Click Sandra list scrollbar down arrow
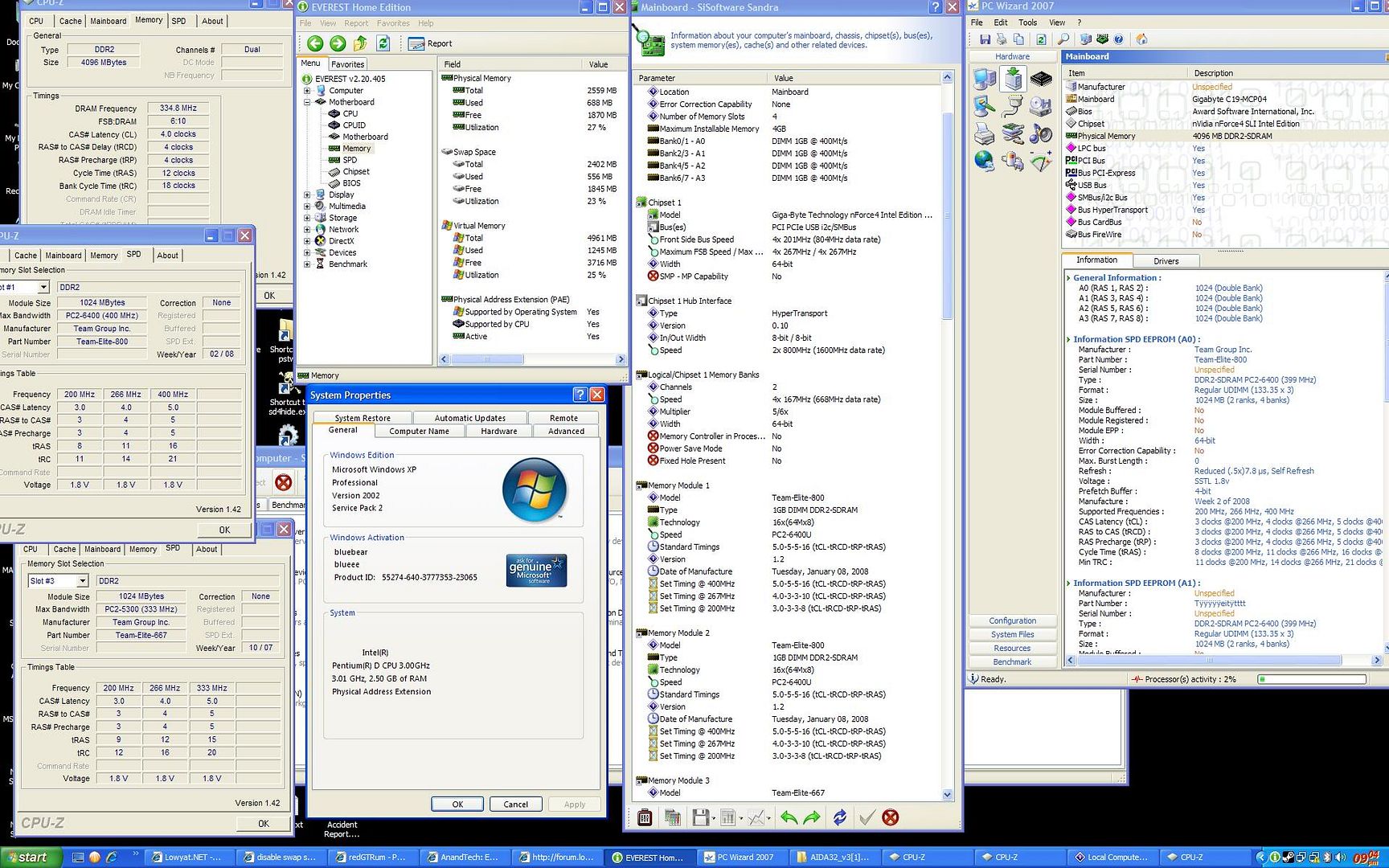The height and width of the screenshot is (868, 1389). point(947,794)
